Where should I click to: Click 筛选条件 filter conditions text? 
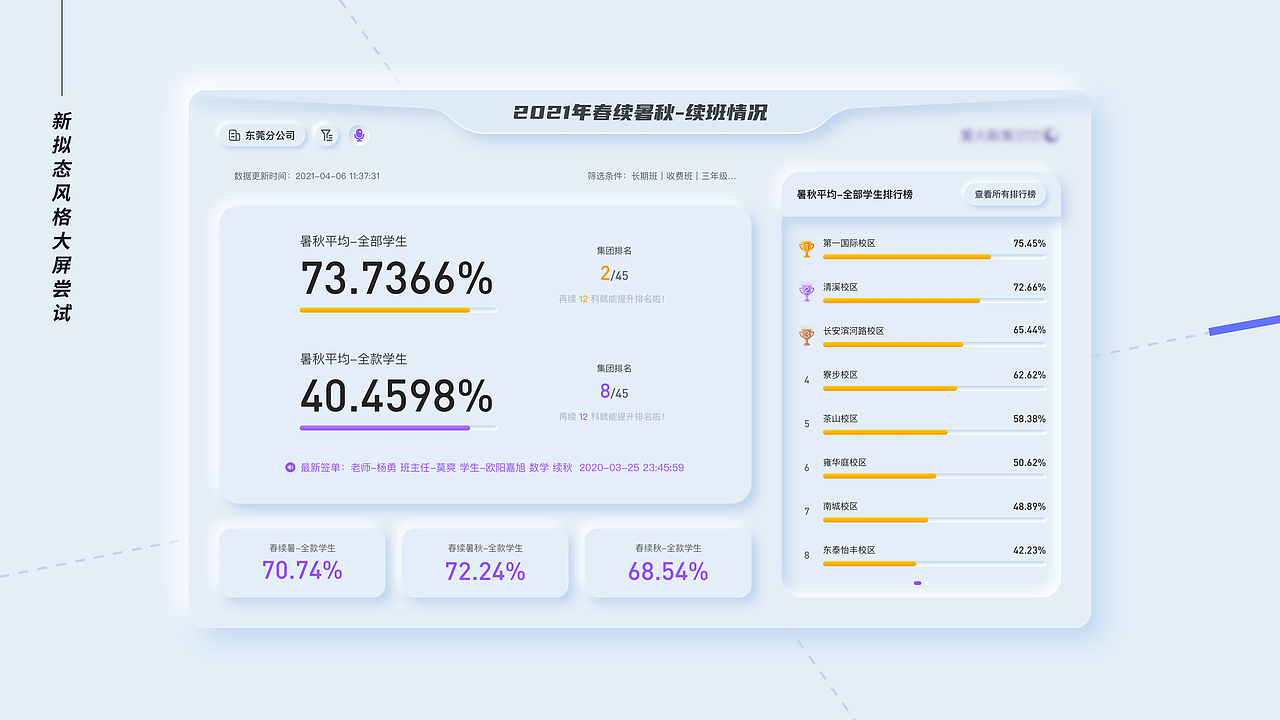click(662, 176)
